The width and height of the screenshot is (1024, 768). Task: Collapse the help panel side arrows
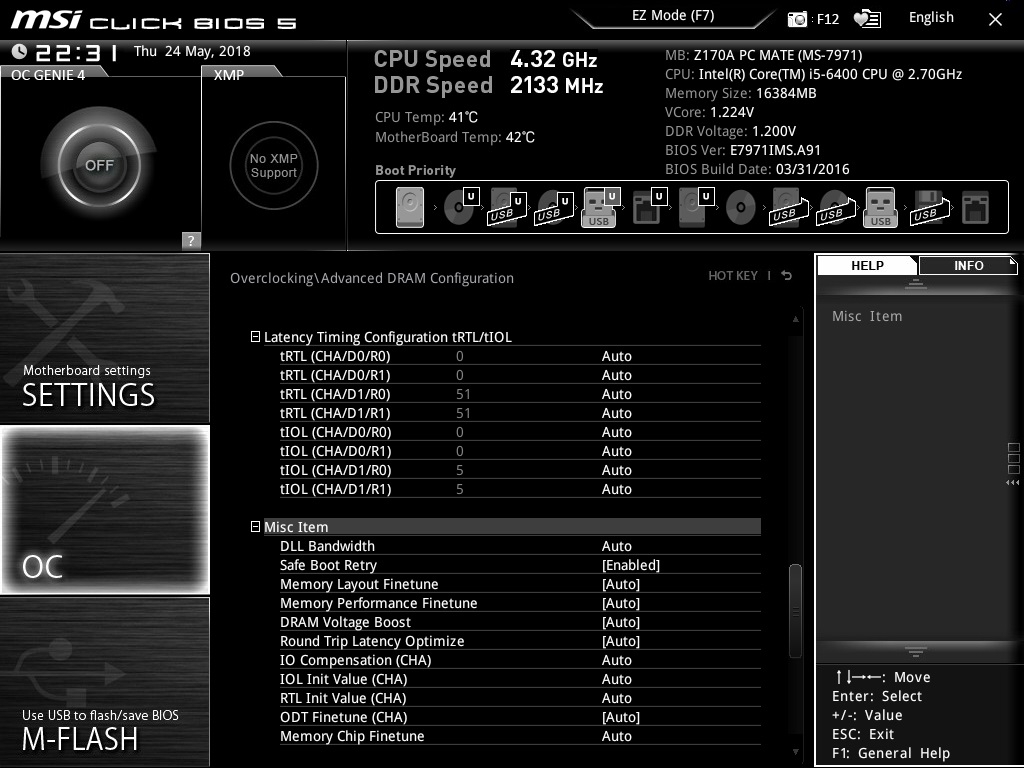[x=1013, y=483]
